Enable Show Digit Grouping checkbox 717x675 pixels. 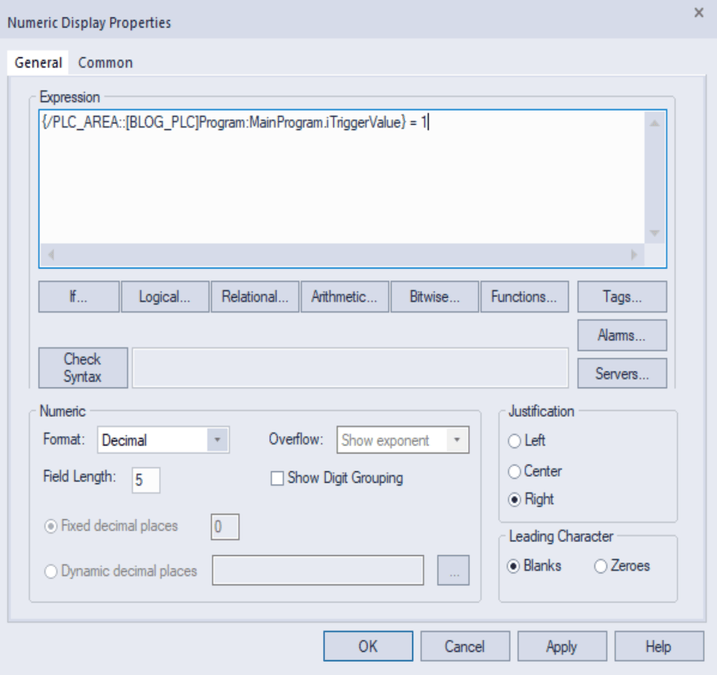[277, 478]
